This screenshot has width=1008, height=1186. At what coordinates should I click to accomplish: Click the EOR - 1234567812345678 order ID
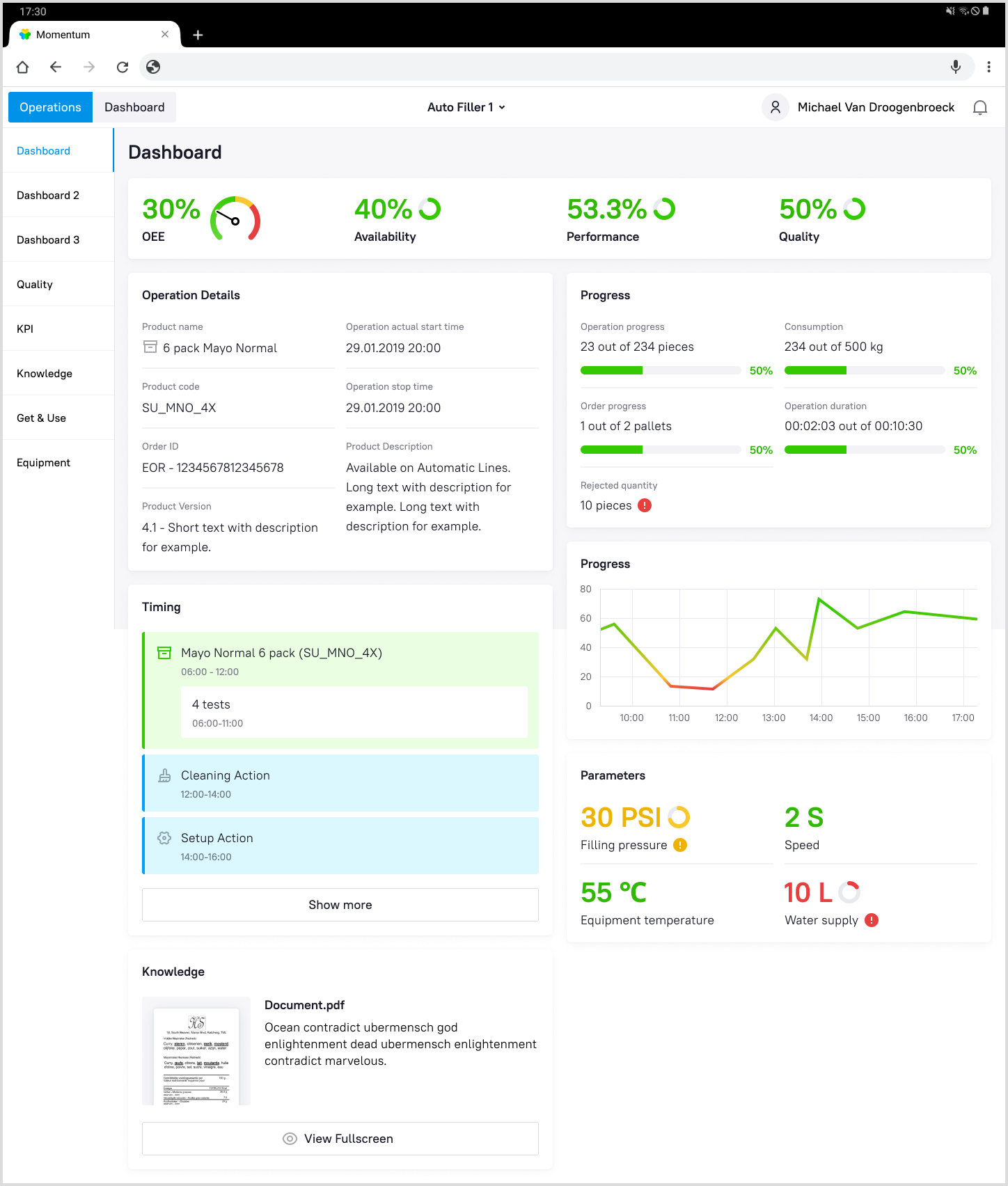pyautogui.click(x=212, y=468)
